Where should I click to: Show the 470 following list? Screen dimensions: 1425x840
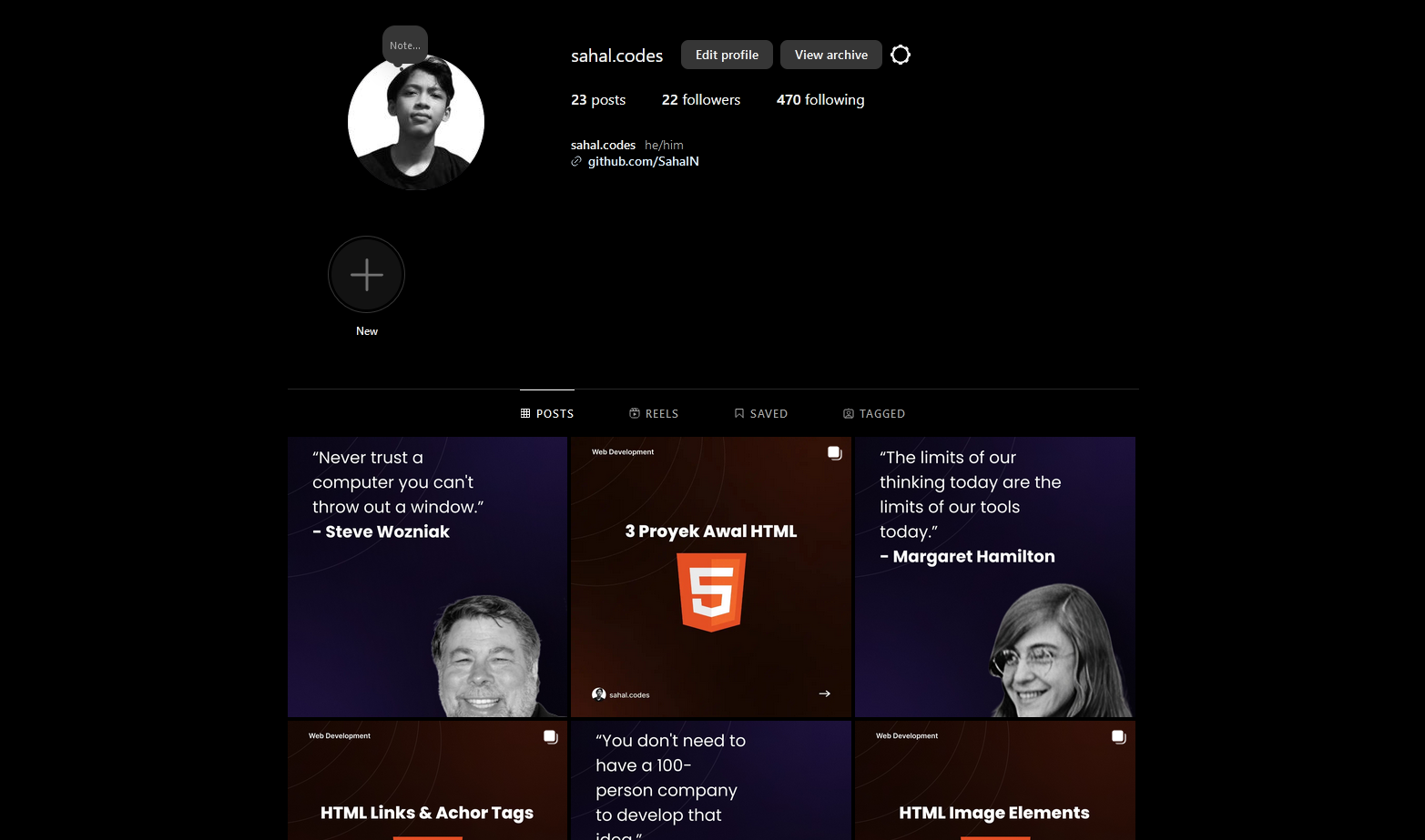click(819, 100)
